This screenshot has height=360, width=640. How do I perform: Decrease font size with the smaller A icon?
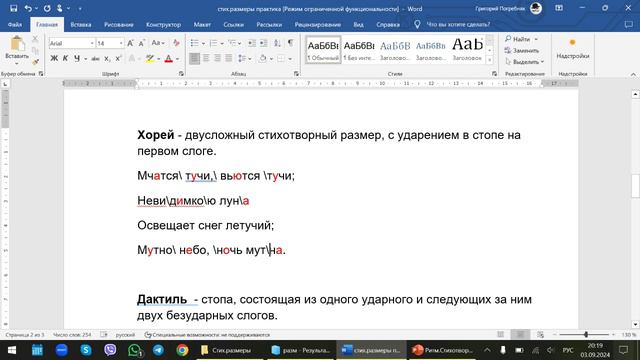click(x=142, y=43)
